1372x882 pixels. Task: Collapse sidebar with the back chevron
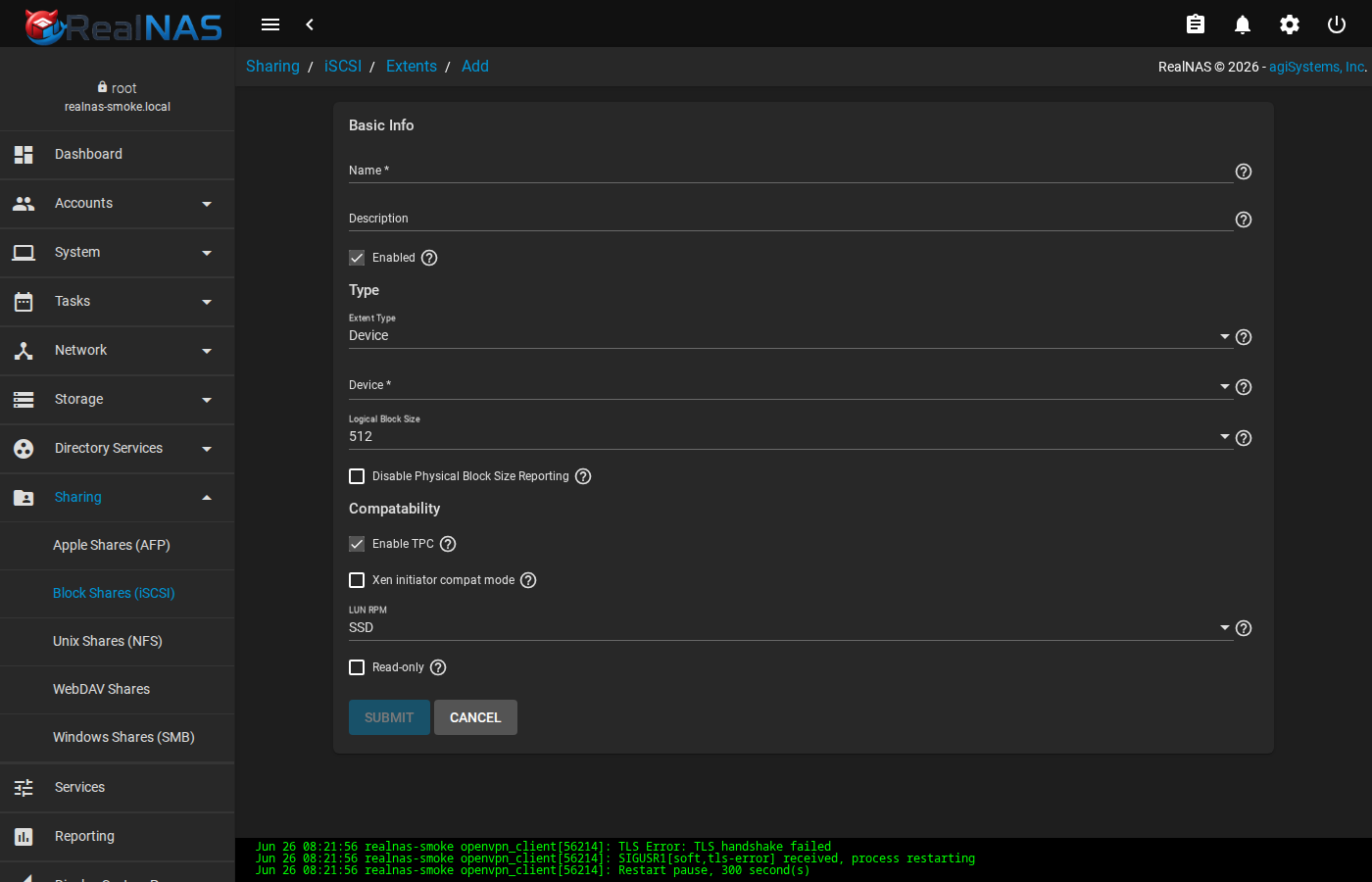(310, 24)
